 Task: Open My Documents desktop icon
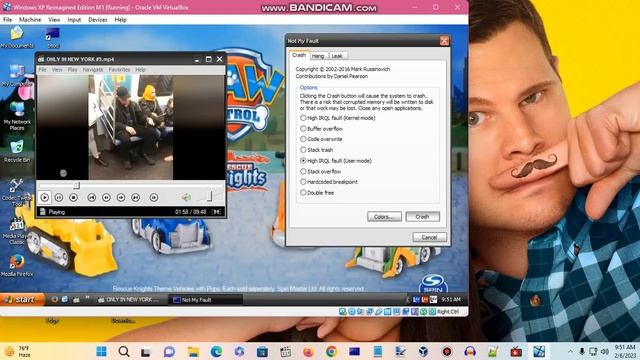tap(17, 38)
